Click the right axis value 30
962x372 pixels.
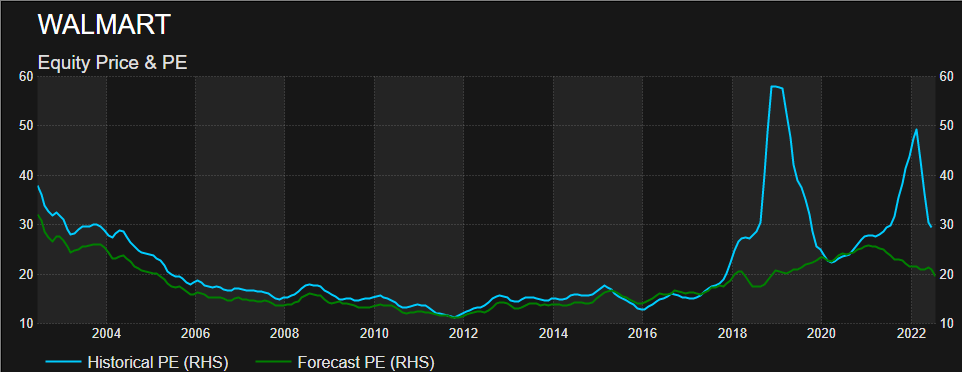946,224
